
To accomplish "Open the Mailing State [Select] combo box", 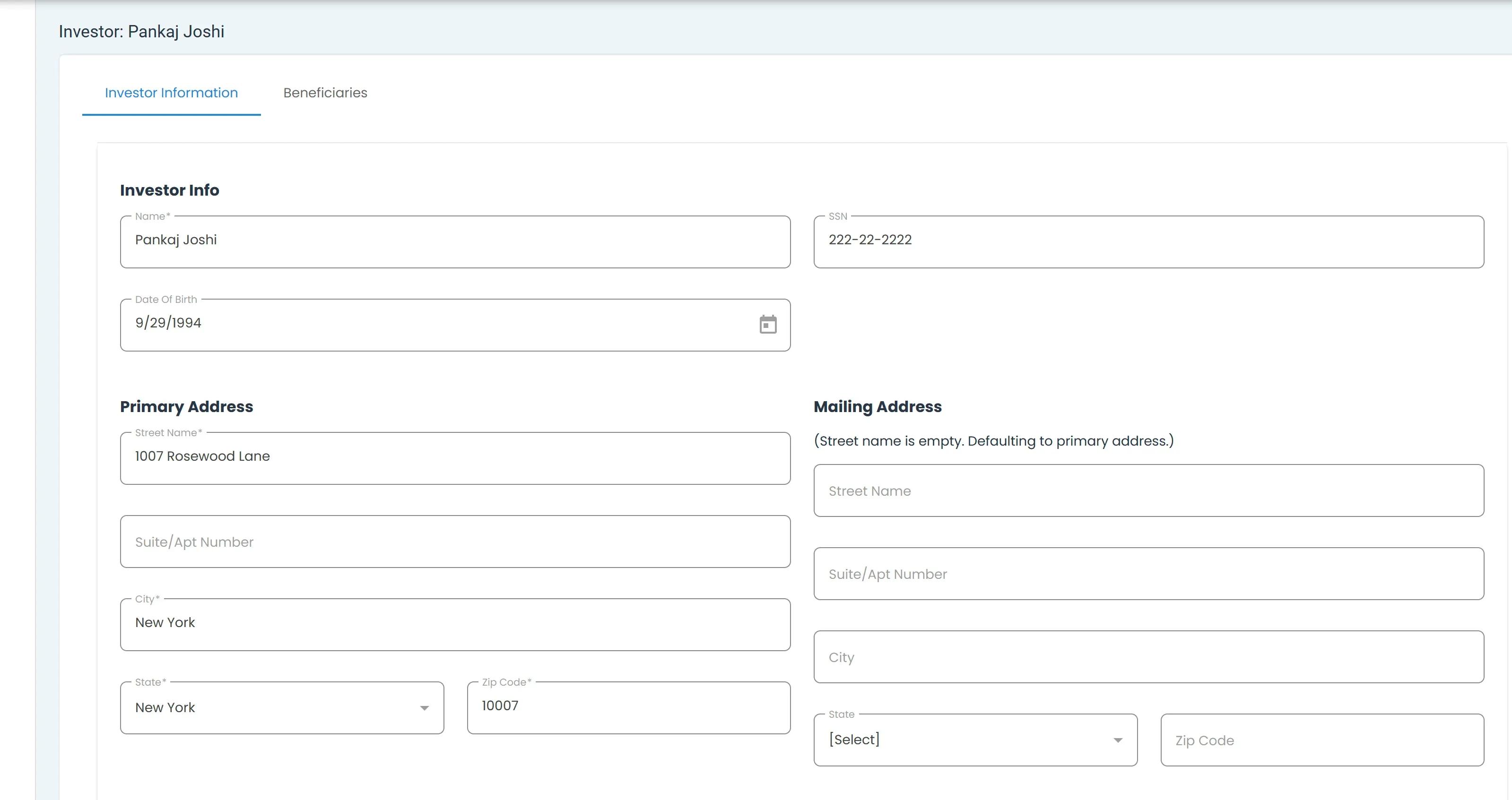I will pyautogui.click(x=963, y=740).
